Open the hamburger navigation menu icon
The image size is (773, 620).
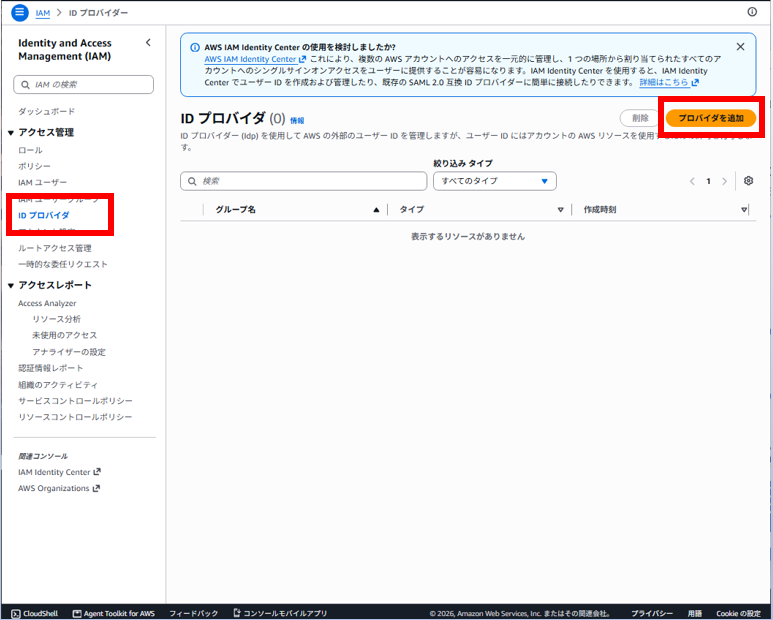tap(20, 12)
